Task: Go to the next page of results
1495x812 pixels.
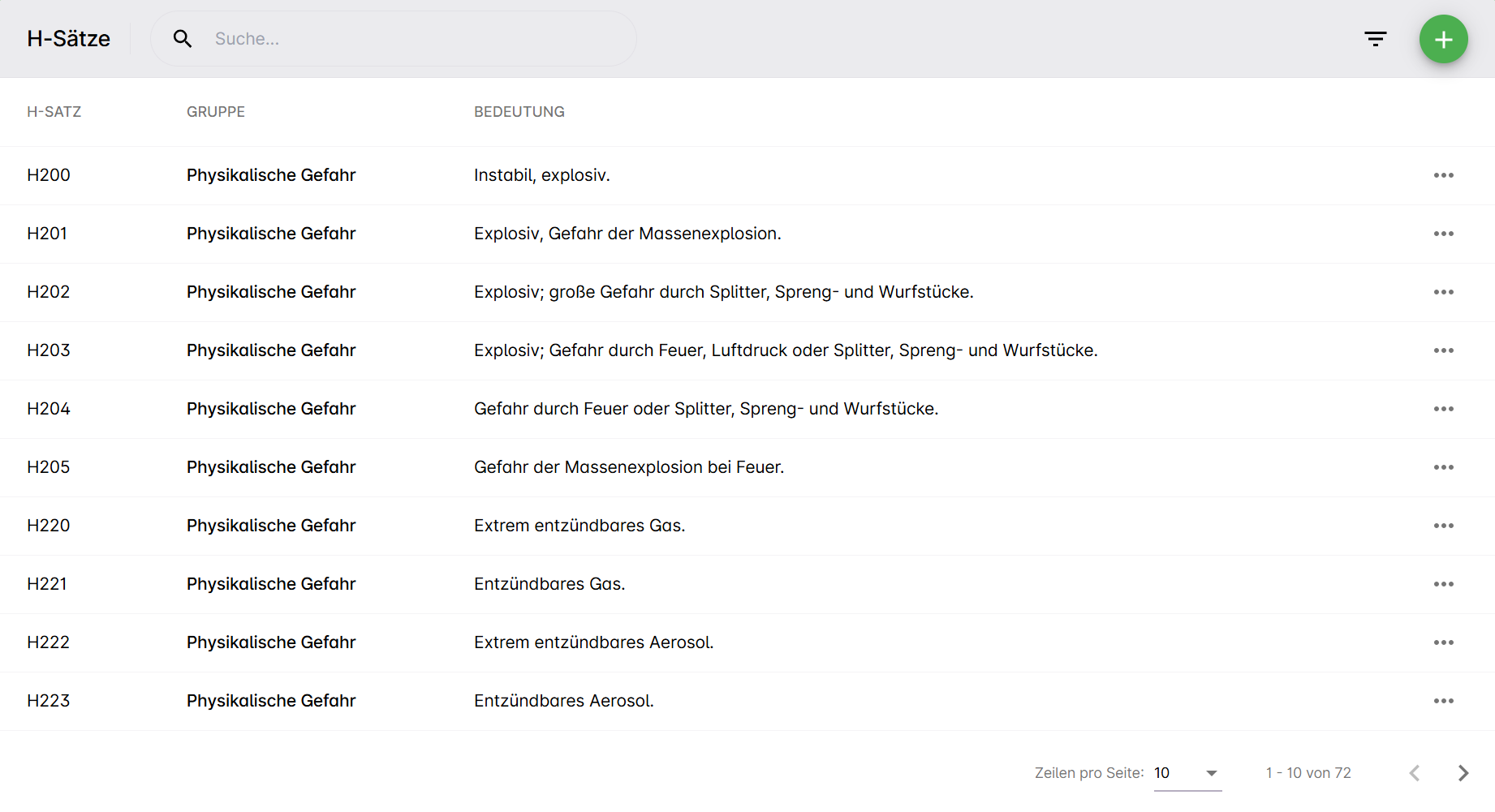Action: pyautogui.click(x=1463, y=773)
